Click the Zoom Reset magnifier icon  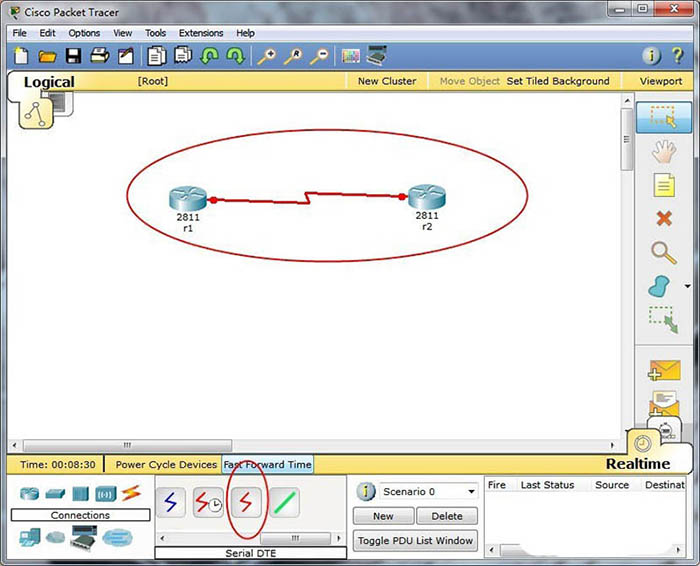click(x=293, y=56)
